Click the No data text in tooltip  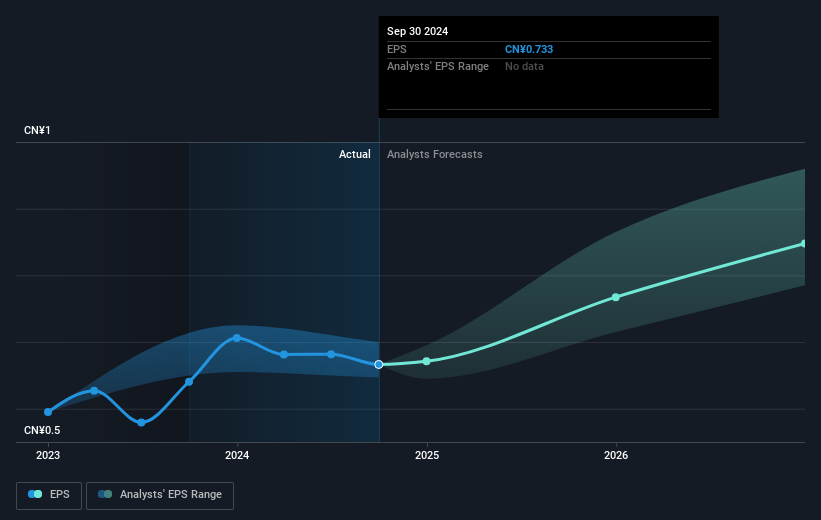(x=524, y=67)
